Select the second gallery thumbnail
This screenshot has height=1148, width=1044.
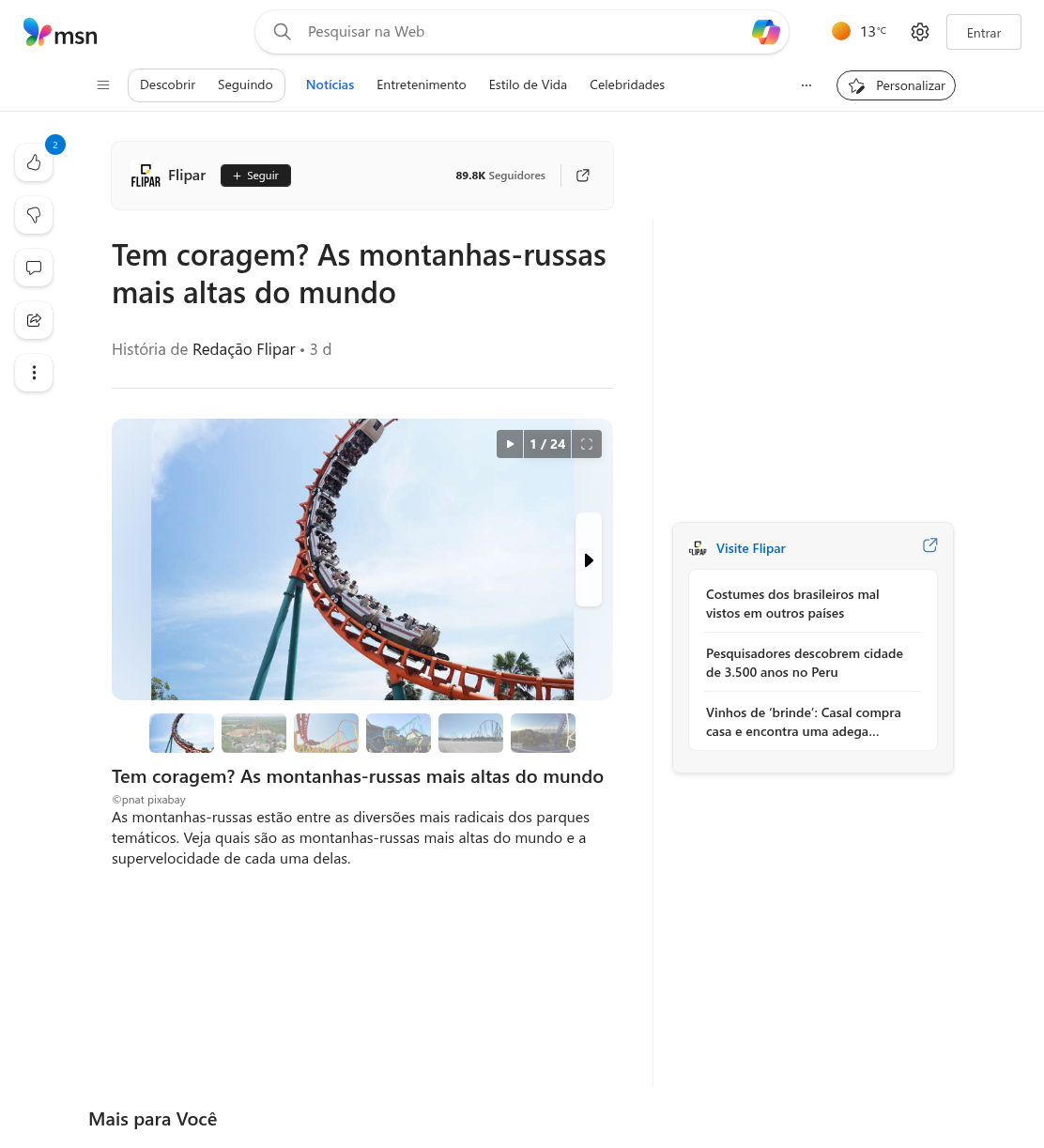tap(253, 733)
